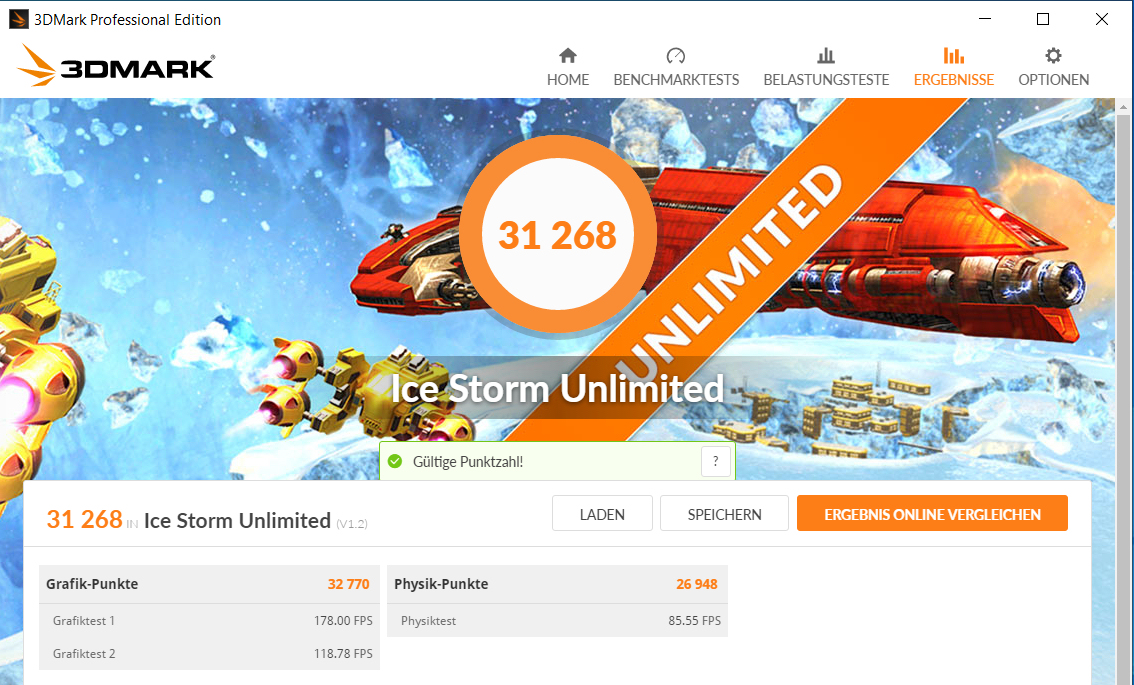The width and height of the screenshot is (1134, 685).
Task: Go to the BENCHMARKTESTS tab label
Action: click(676, 80)
